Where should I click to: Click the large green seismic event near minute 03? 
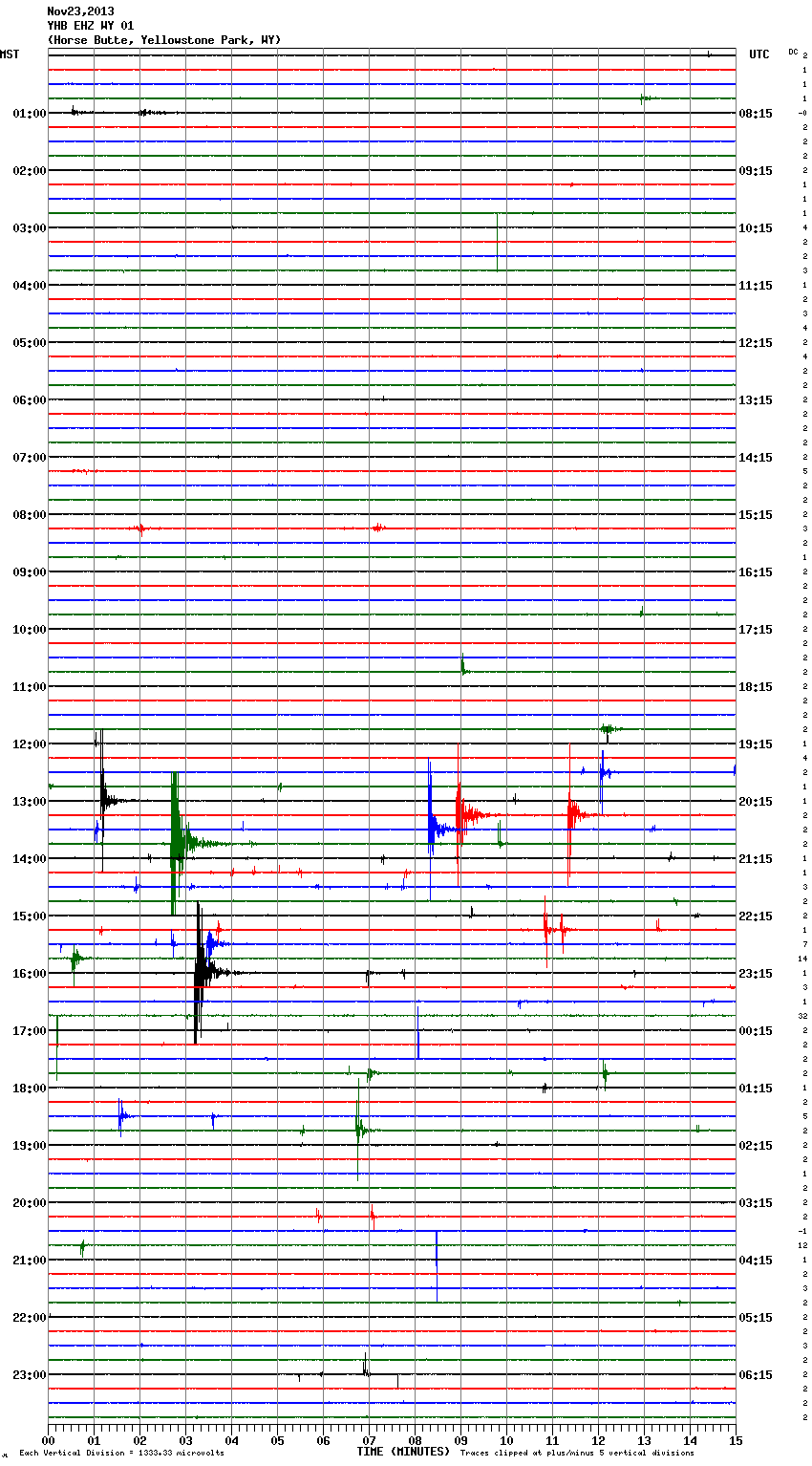(177, 843)
